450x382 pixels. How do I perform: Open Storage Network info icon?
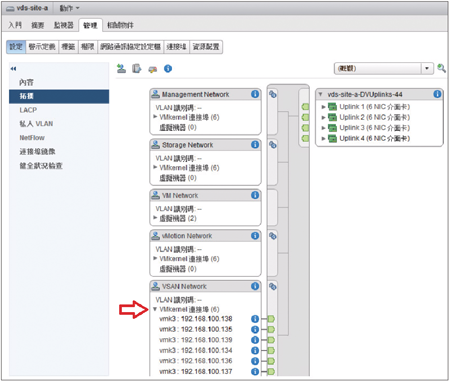(255, 144)
